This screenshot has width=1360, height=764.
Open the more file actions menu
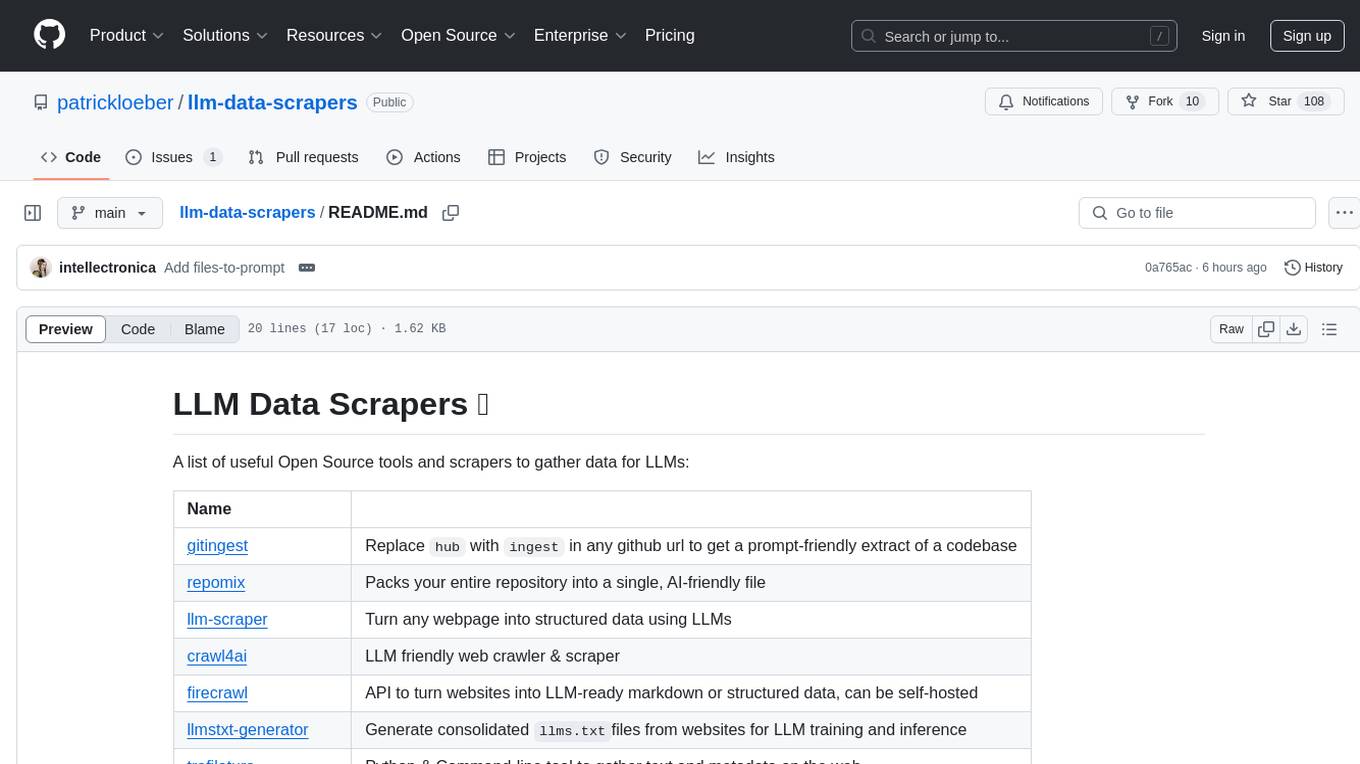coord(1344,213)
